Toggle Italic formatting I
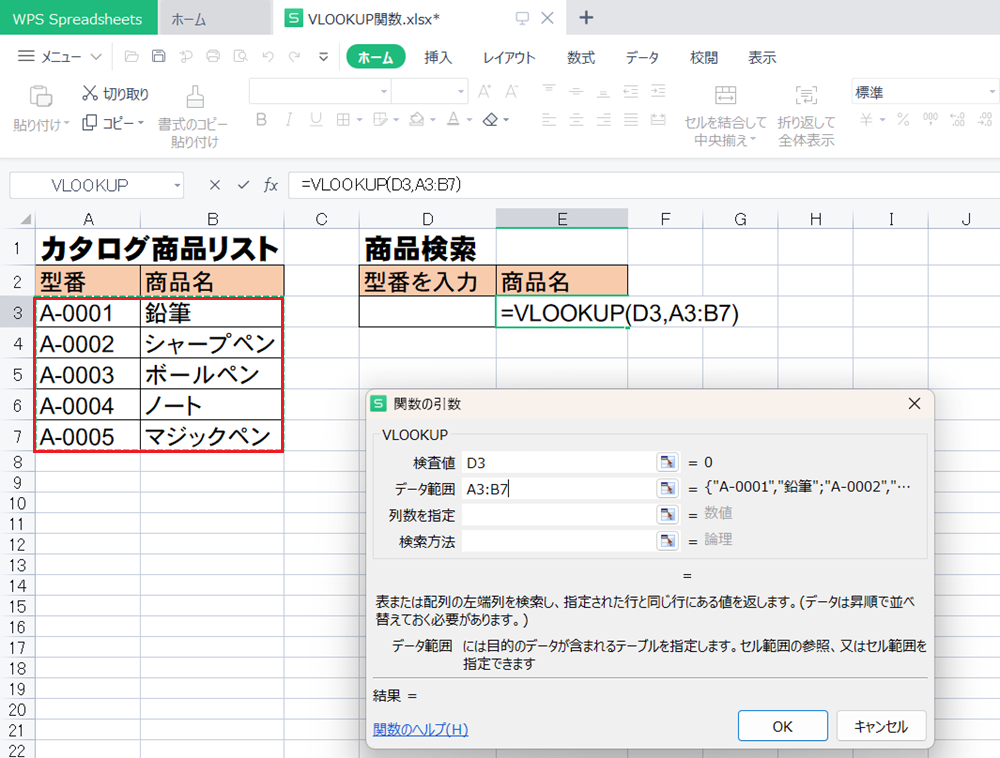1000x758 pixels. click(x=289, y=120)
